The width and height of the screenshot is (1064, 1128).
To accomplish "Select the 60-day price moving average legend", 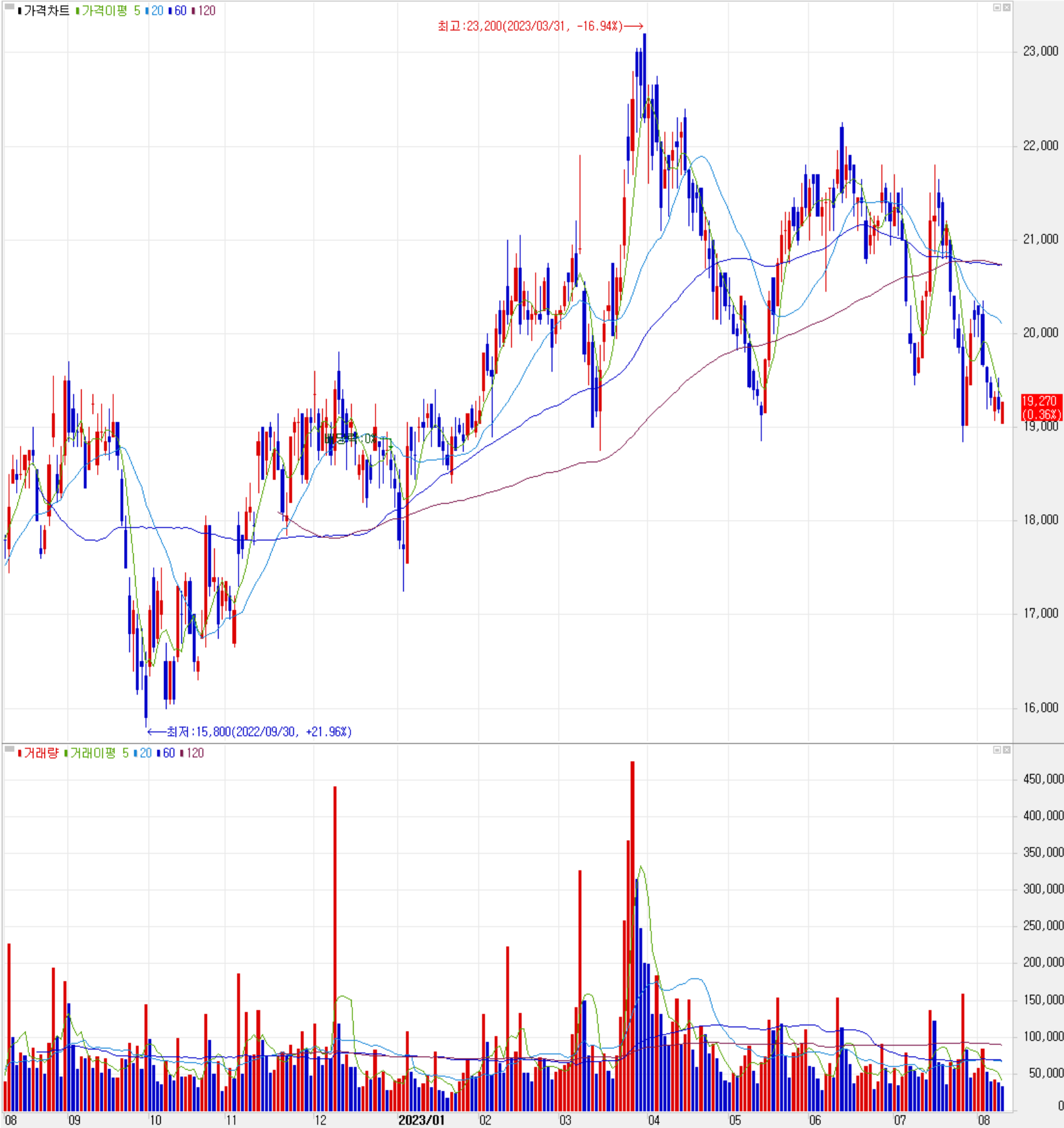I will click(x=177, y=11).
